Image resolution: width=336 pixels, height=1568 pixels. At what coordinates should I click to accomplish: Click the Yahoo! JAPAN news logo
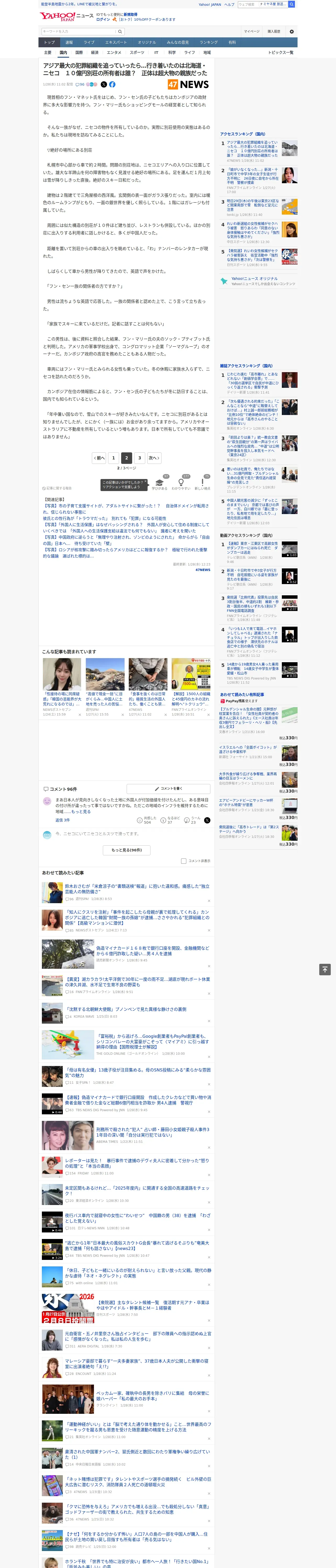(67, 16)
